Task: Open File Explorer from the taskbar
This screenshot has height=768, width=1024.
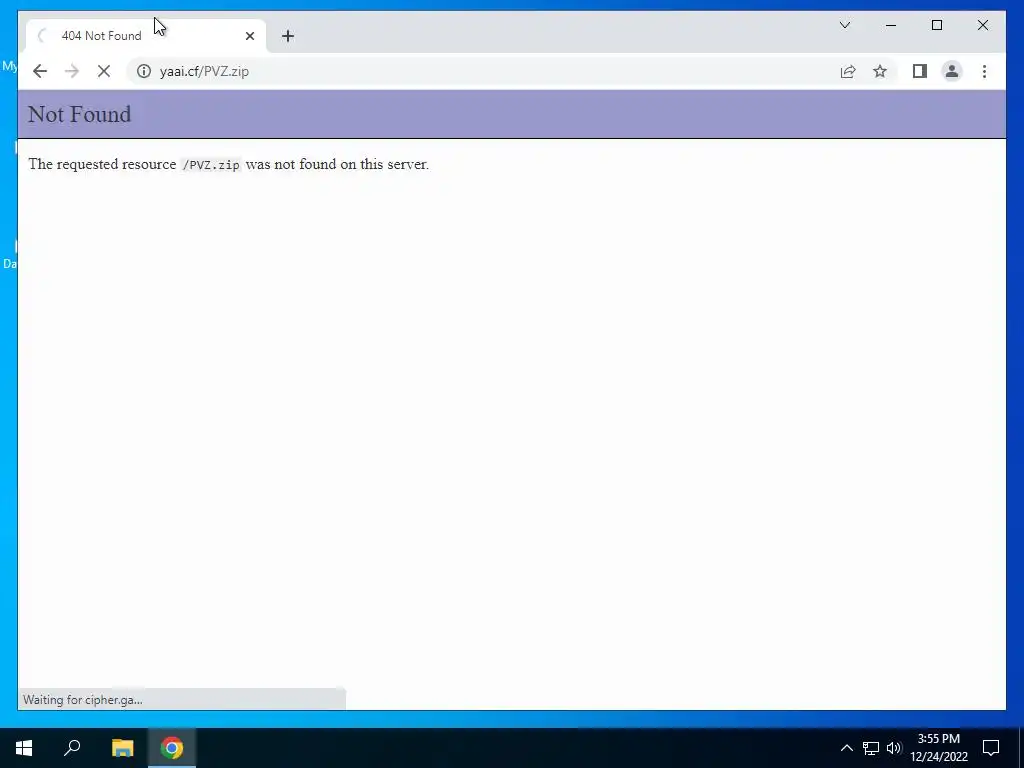Action: (x=122, y=748)
